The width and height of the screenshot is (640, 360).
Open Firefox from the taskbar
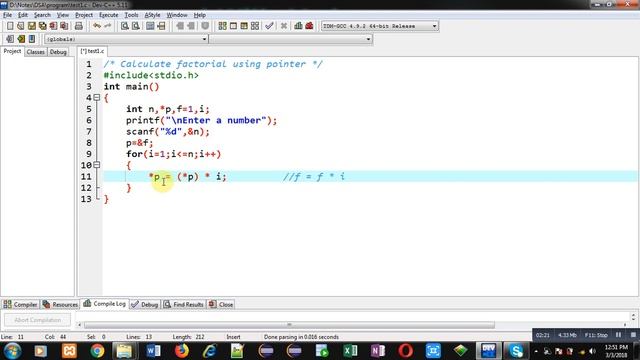[182, 351]
